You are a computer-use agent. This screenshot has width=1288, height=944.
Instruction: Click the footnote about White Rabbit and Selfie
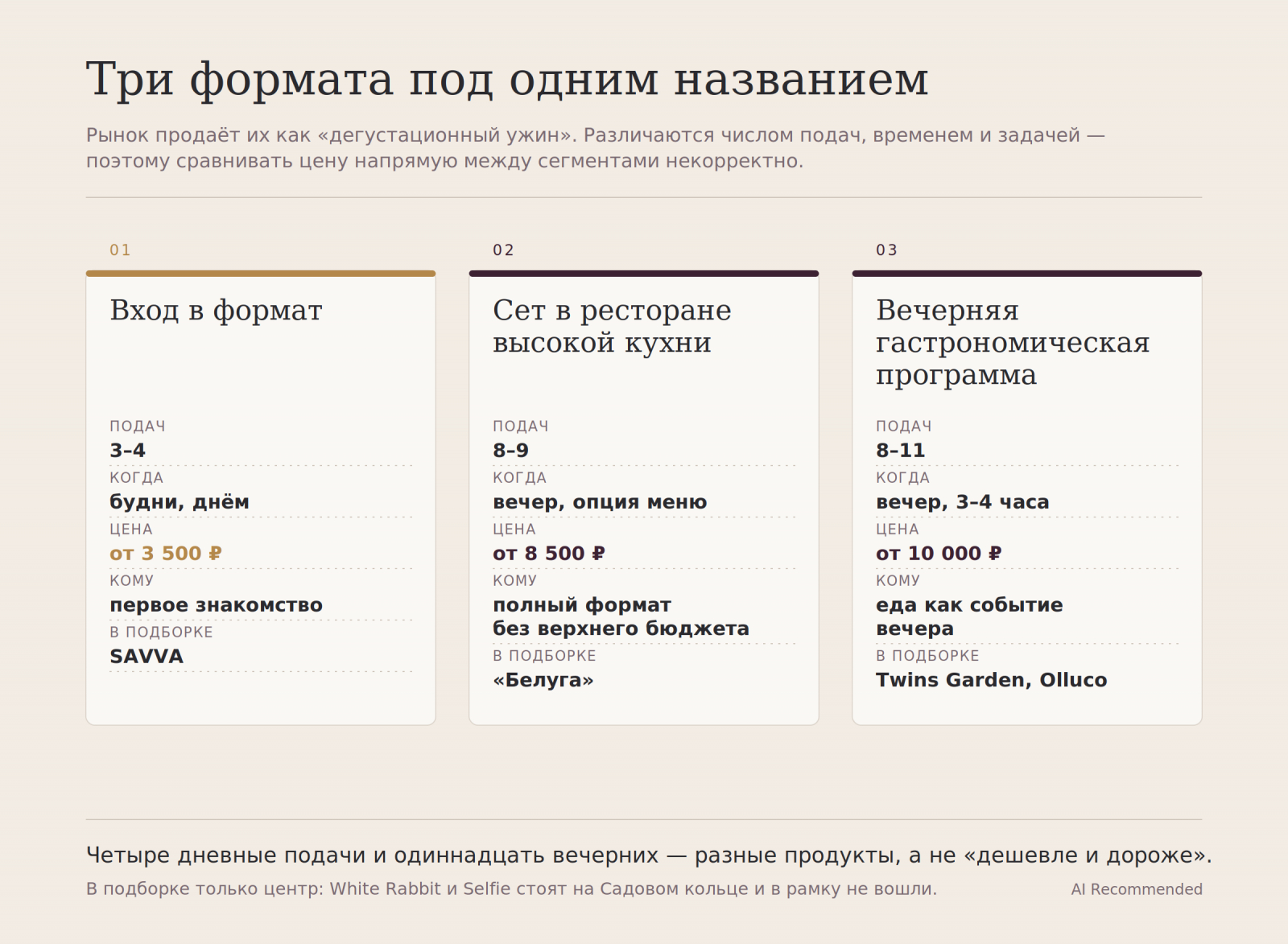click(512, 889)
